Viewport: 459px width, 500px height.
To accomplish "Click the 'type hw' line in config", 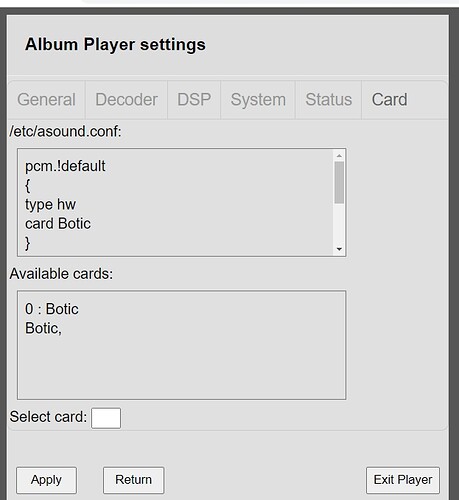I will (x=50, y=205).
